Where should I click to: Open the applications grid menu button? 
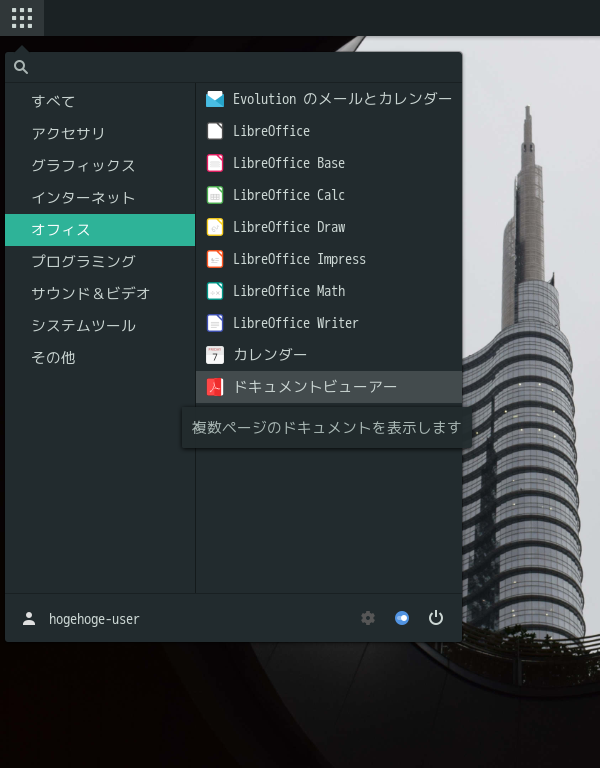pos(22,18)
